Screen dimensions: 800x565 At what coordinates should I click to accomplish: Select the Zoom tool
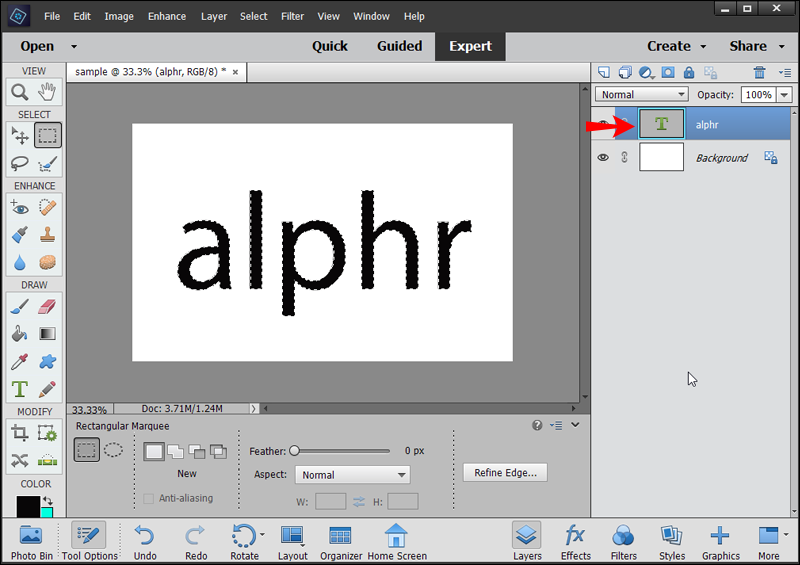tap(19, 92)
